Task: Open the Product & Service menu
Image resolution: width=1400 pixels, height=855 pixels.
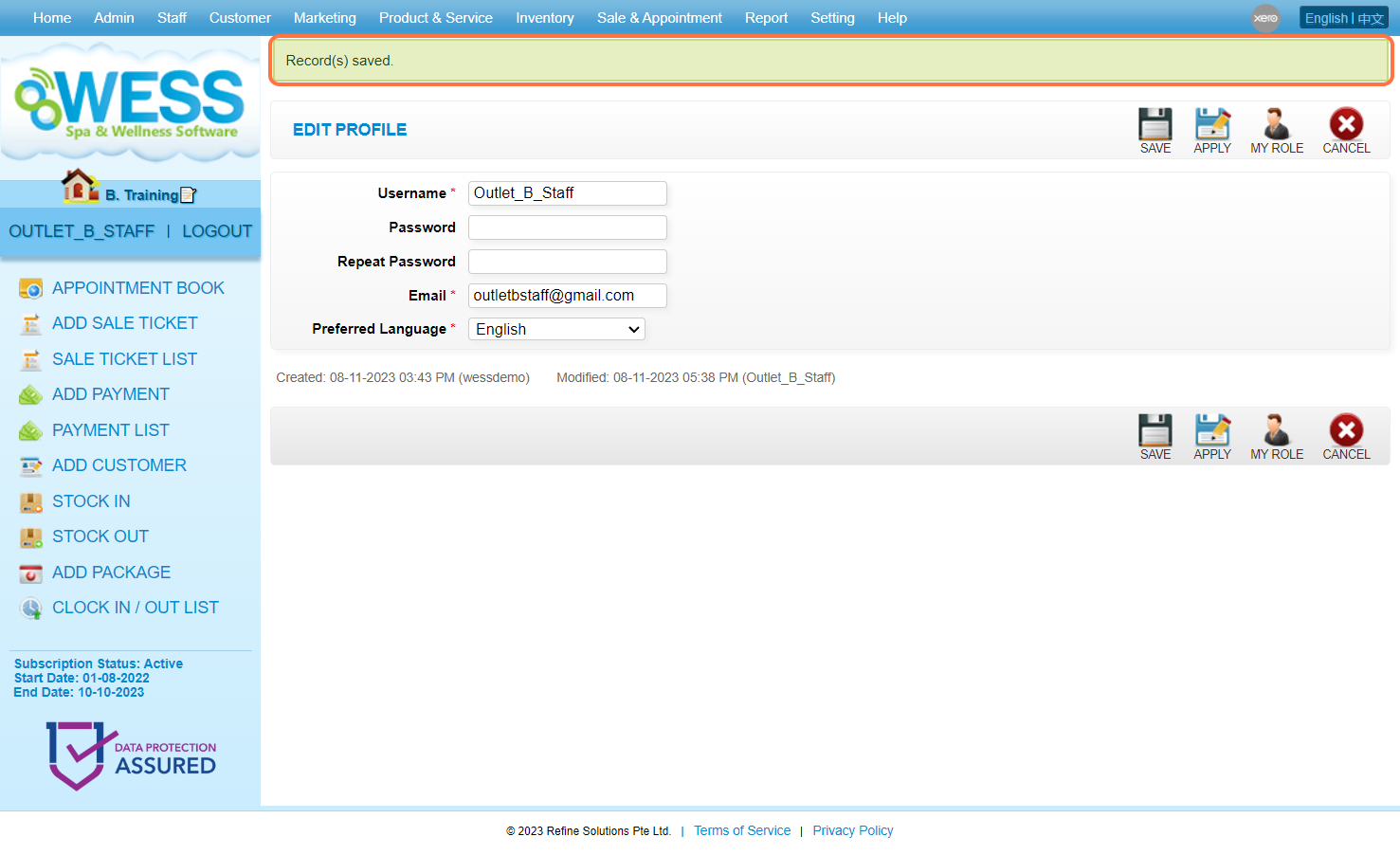Action: pos(435,18)
